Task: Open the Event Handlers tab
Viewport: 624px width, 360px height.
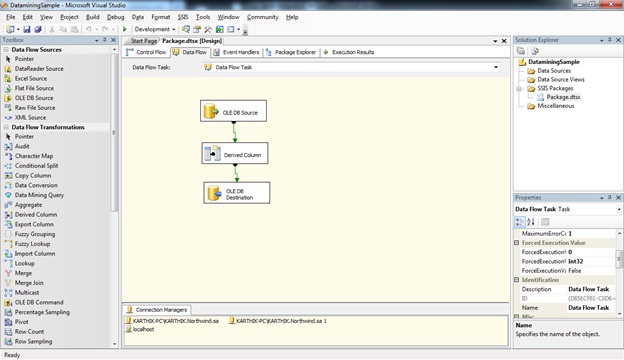Action: [236, 52]
